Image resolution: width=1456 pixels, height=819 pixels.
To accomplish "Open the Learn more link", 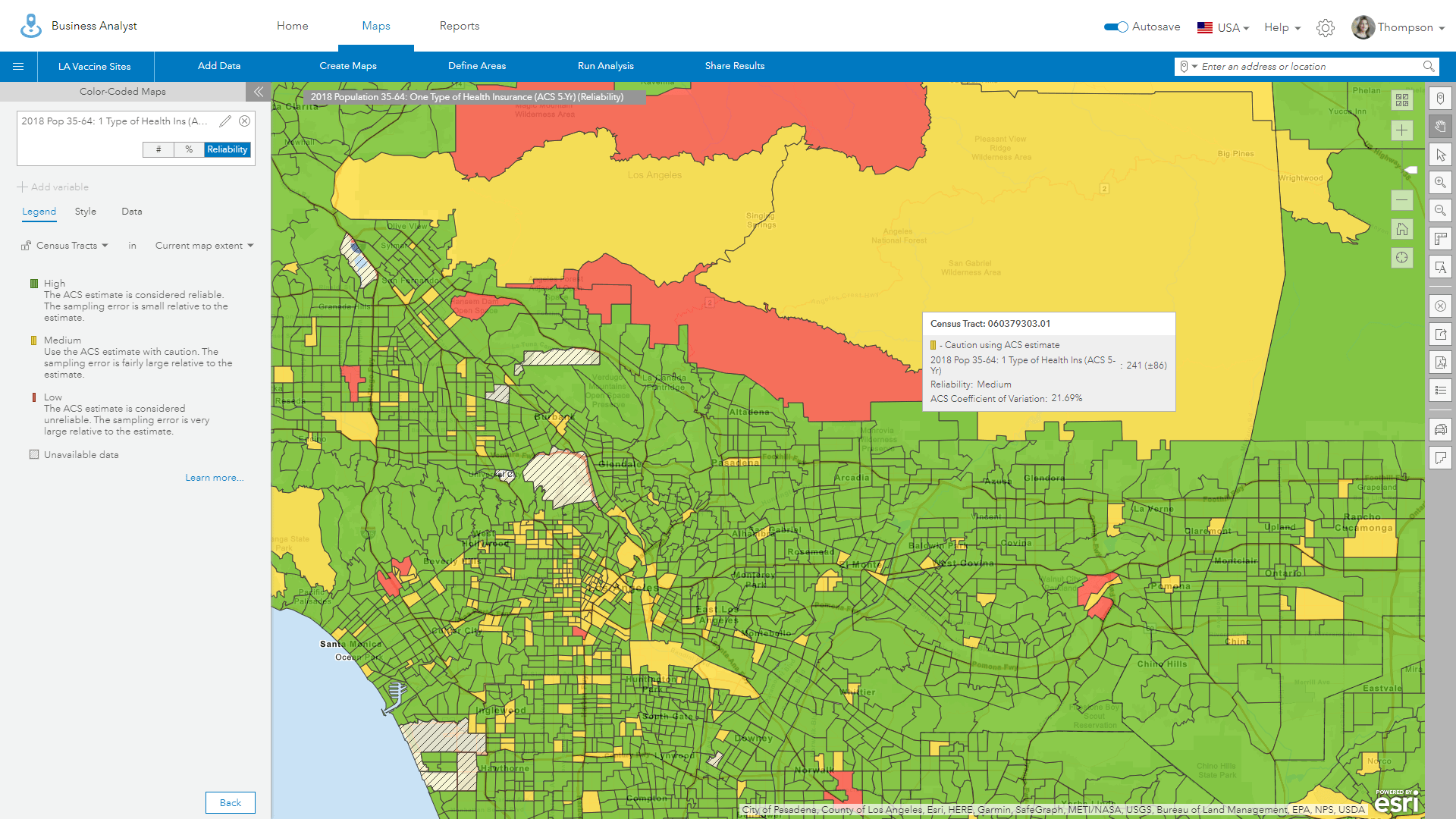I will (215, 478).
